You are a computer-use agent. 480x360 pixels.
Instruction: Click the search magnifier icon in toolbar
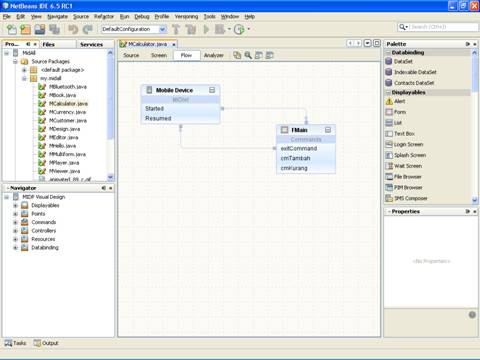click(x=402, y=27)
